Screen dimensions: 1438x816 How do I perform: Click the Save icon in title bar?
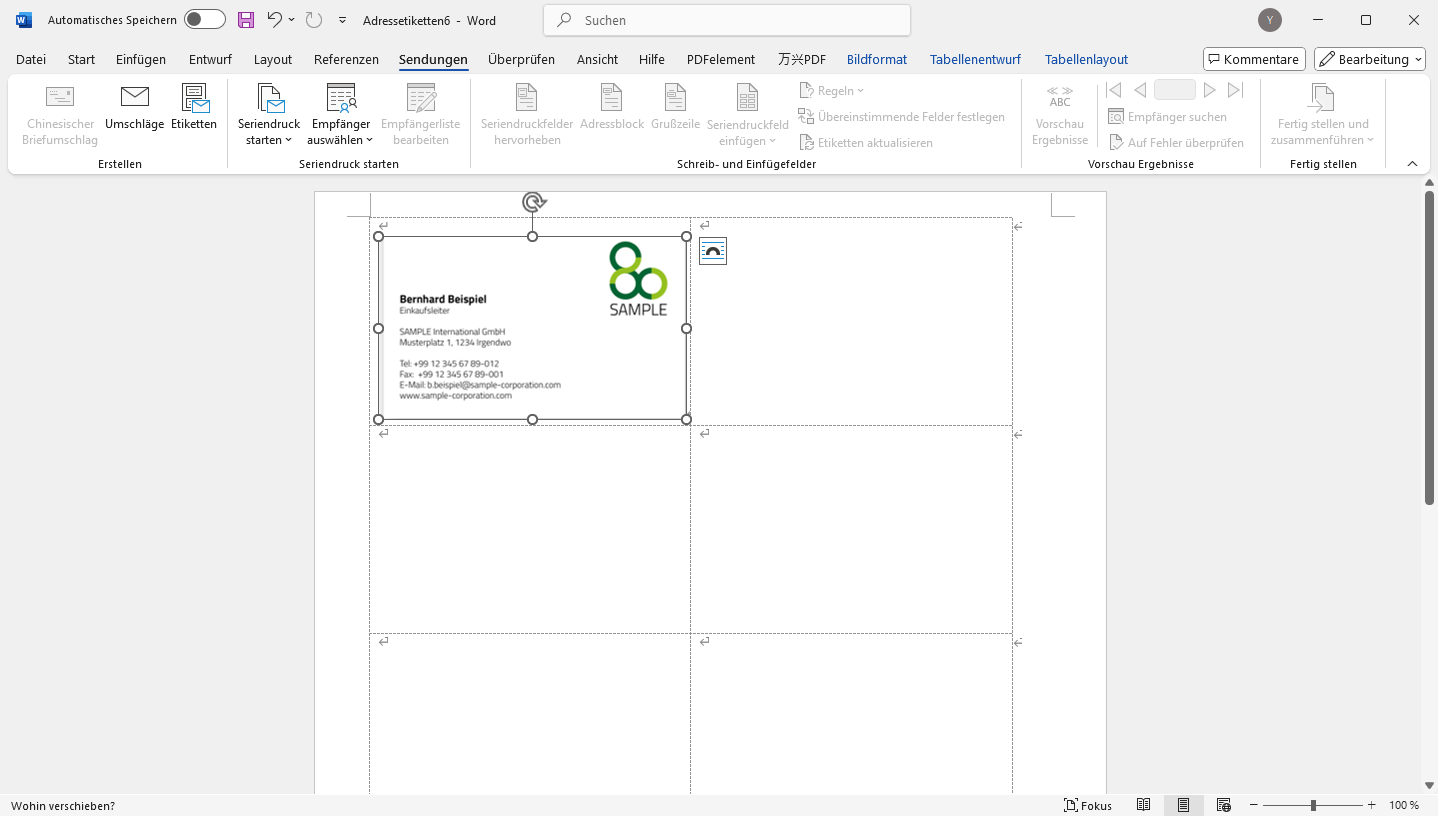coord(246,20)
